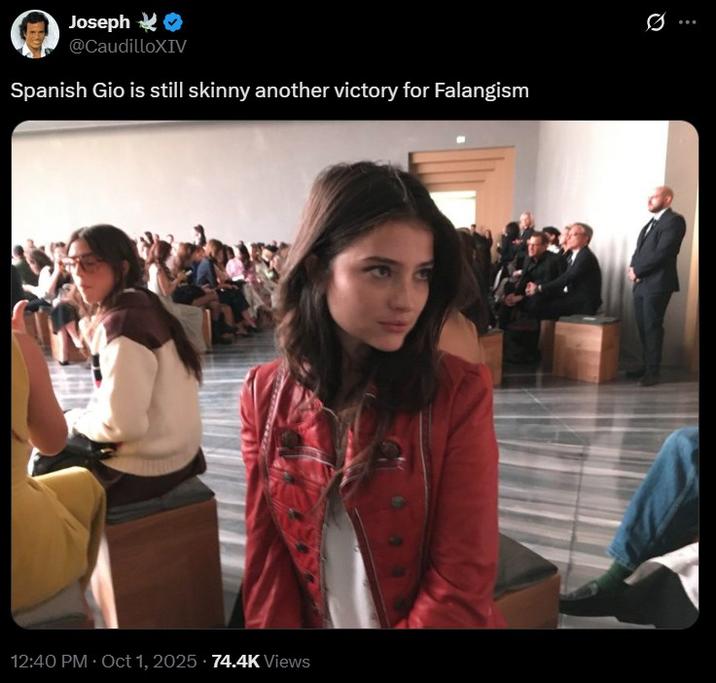Open the three-dot more options menu
Screen dimensions: 716x683
click(x=687, y=22)
